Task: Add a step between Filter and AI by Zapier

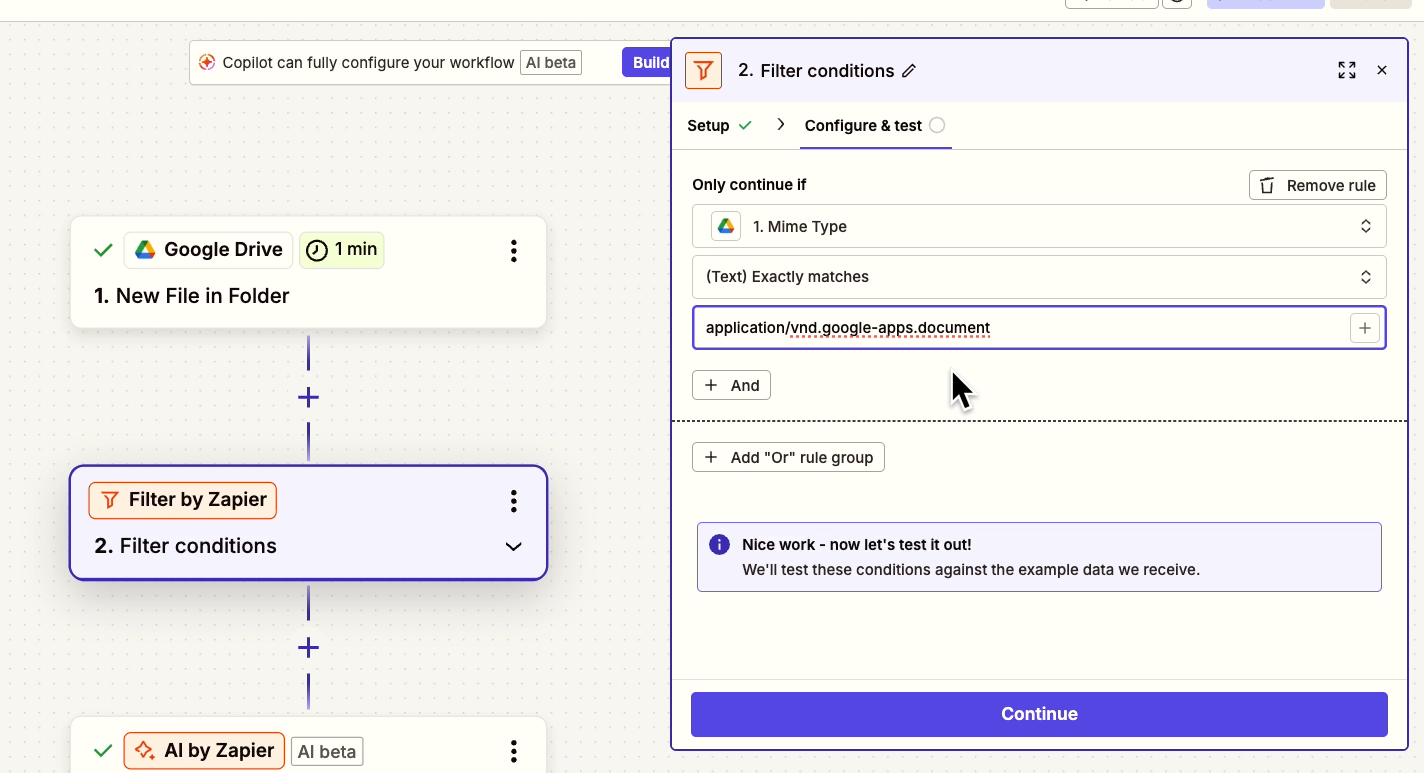Action: click(308, 648)
